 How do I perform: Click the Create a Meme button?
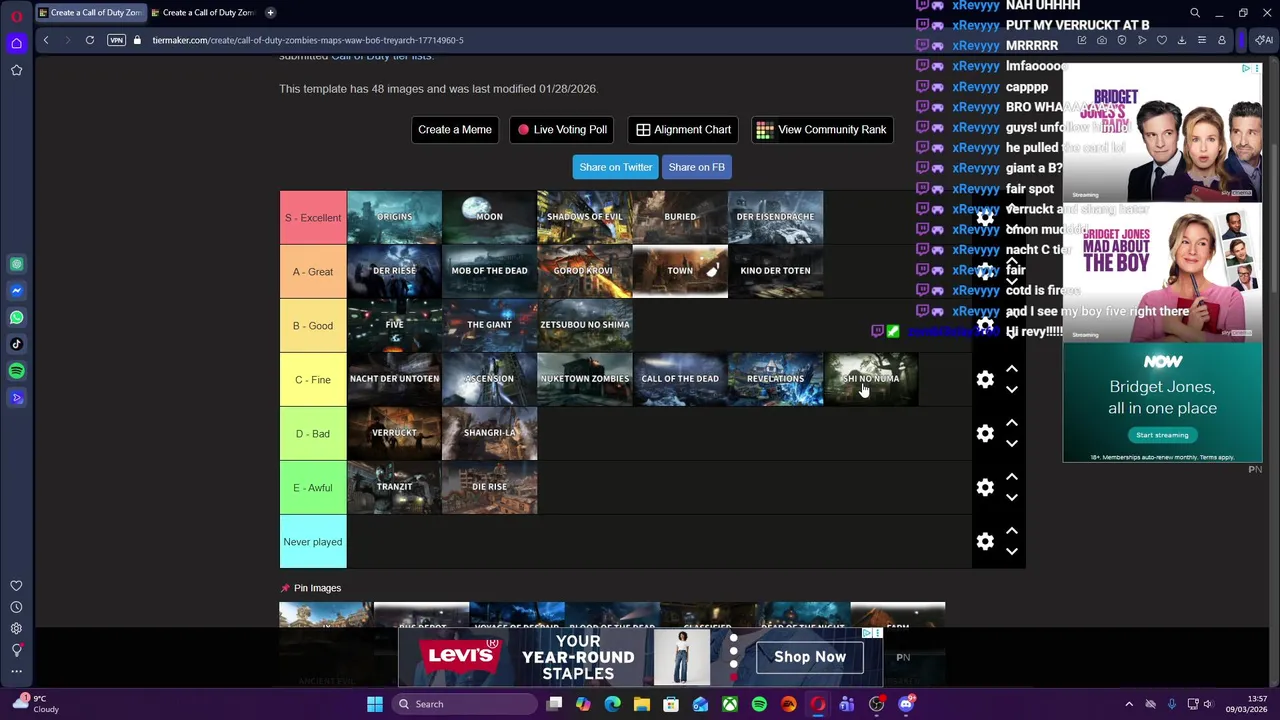click(x=455, y=130)
